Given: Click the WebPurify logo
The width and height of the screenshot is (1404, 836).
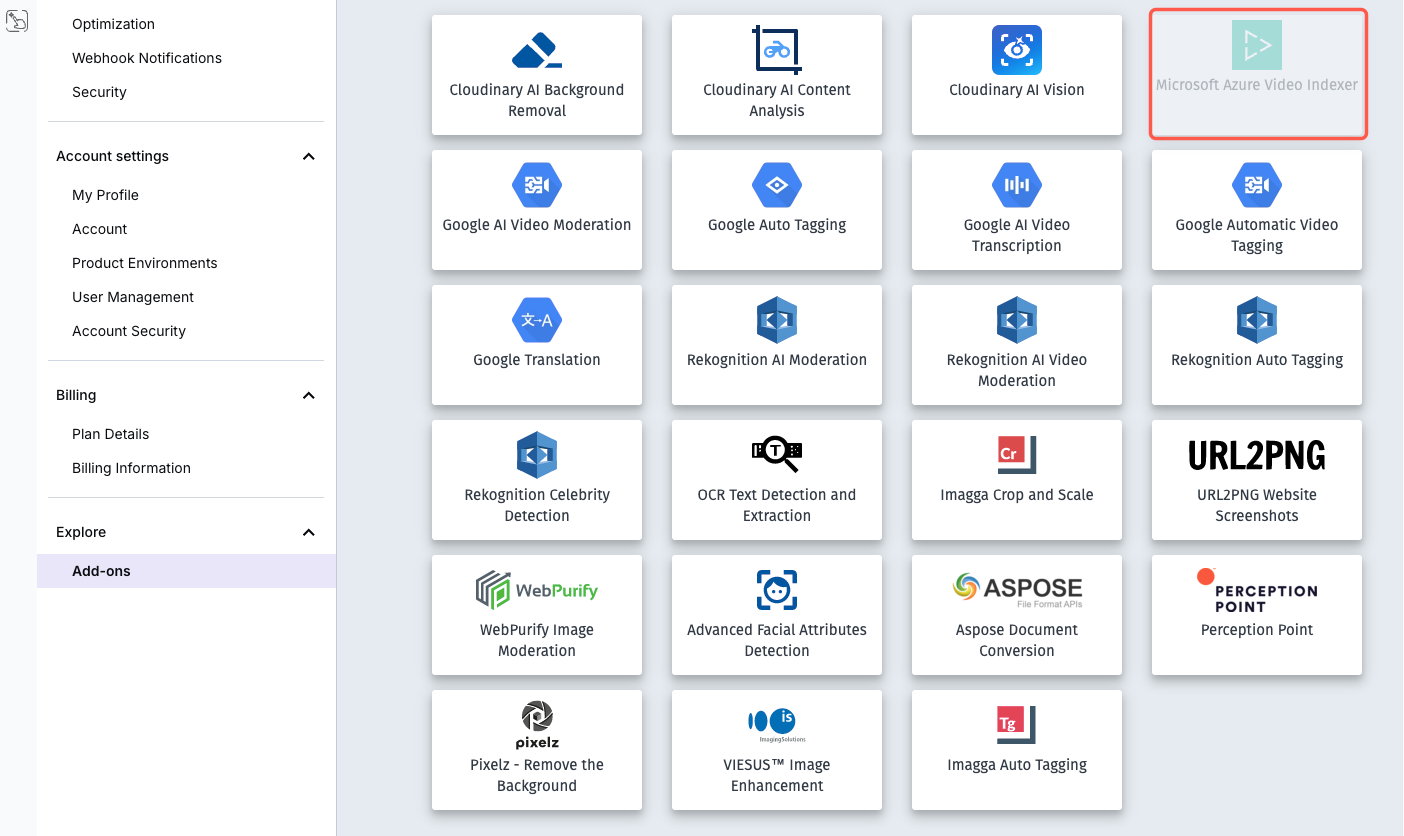Looking at the screenshot, I should point(537,590).
